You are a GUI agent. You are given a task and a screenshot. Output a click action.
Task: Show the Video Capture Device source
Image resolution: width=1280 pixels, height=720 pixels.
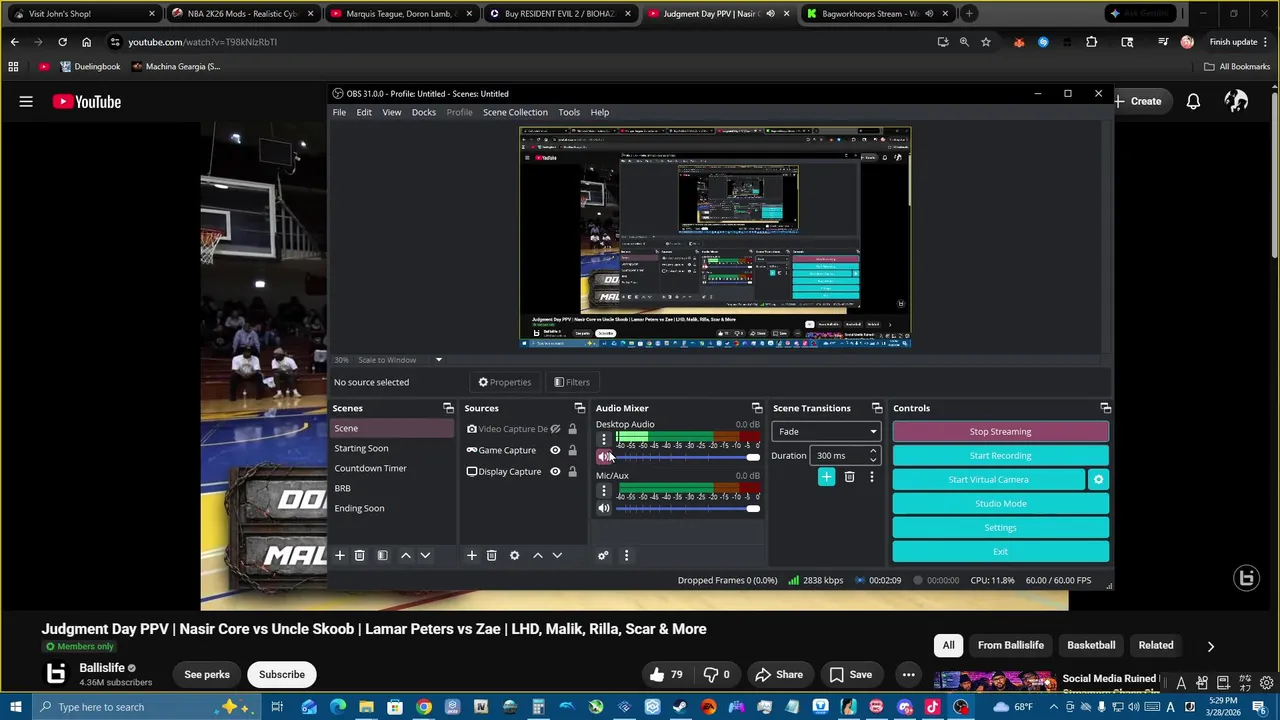tap(555, 429)
